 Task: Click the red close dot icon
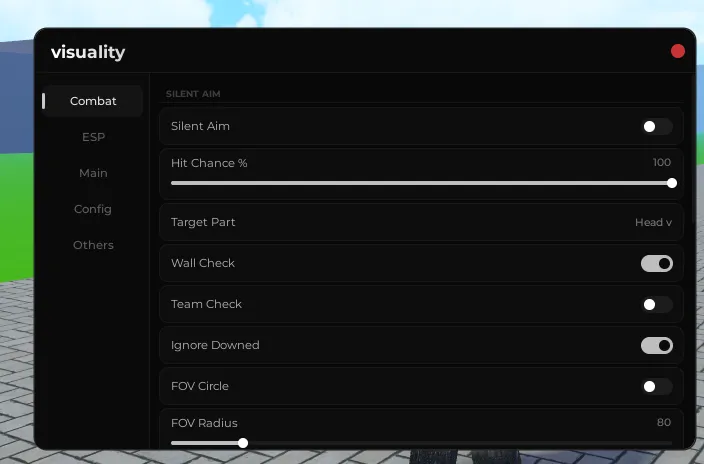tap(678, 51)
